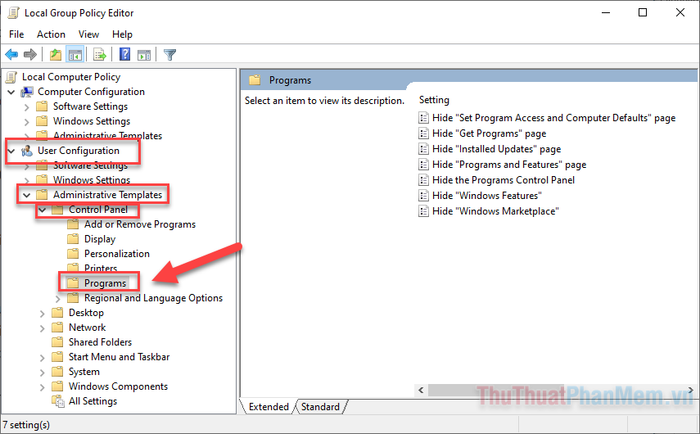Toggle Show/Hide Action Pane toolbar icon
This screenshot has width=700, height=434.
pos(144,55)
